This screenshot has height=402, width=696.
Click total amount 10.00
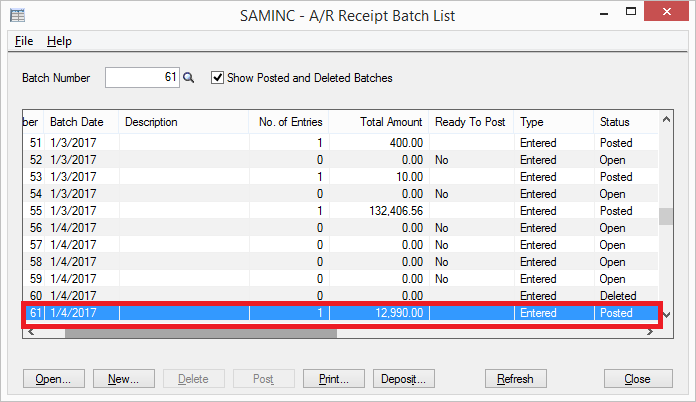409,177
